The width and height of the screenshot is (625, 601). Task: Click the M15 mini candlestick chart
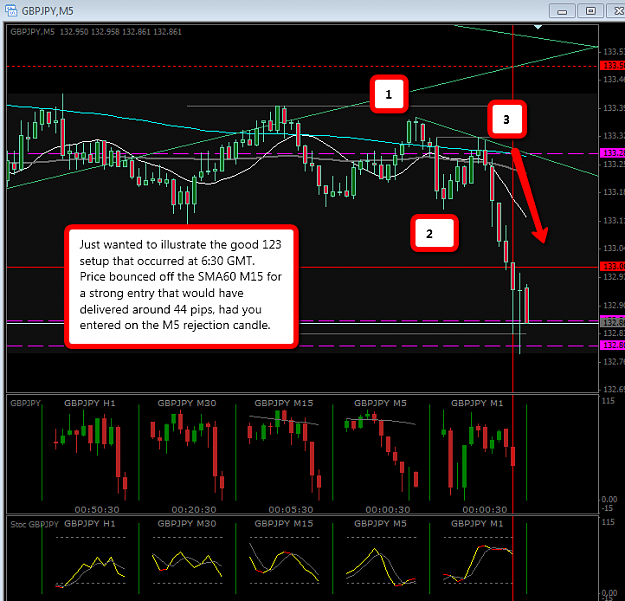click(x=284, y=454)
